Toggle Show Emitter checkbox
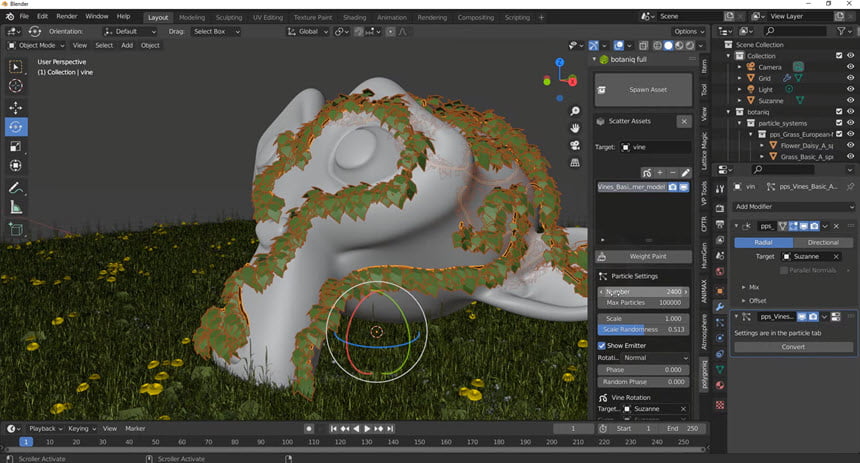This screenshot has height=463, width=860. [x=602, y=346]
